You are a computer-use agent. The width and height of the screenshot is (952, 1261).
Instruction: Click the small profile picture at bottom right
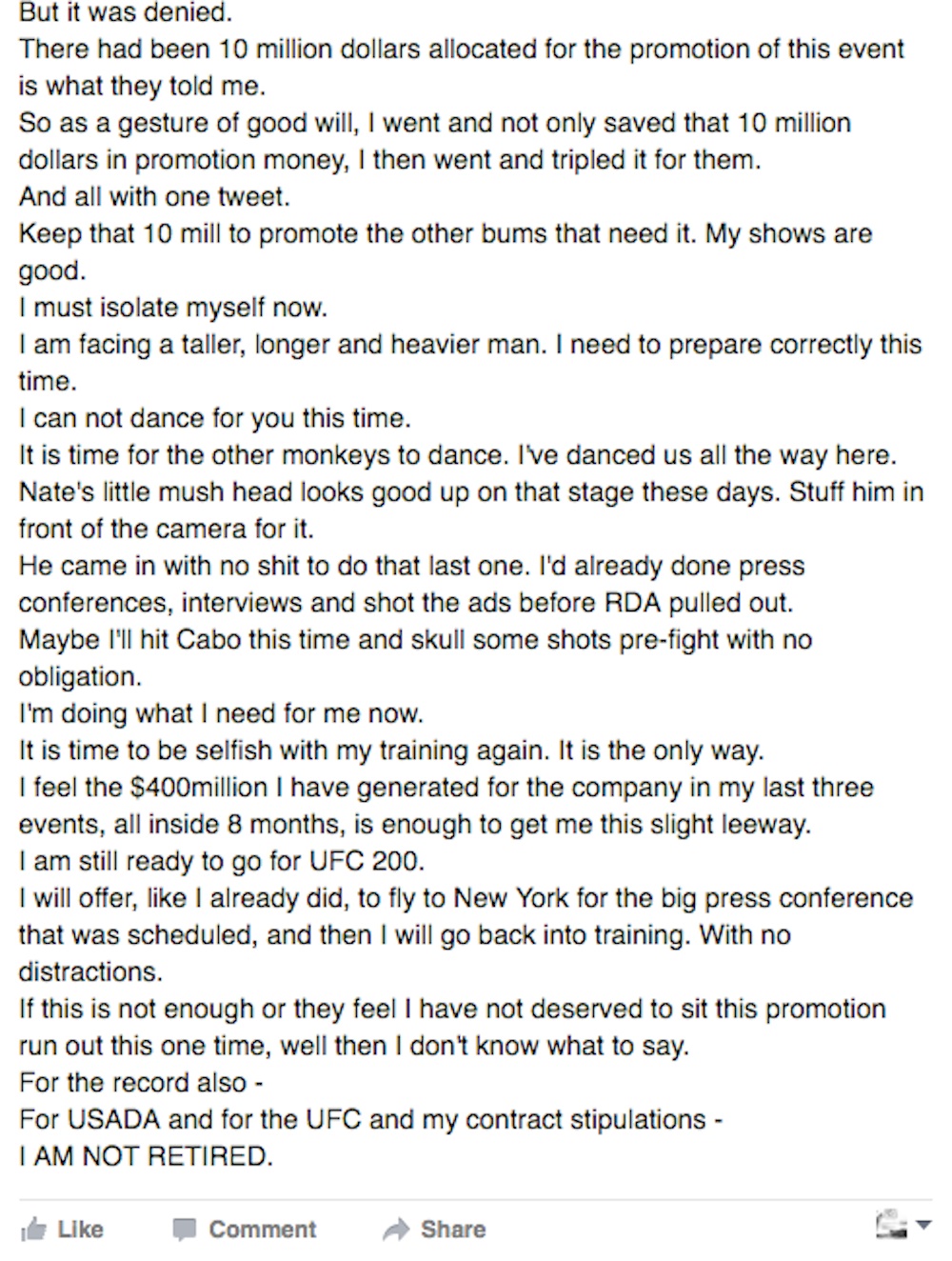click(892, 1225)
